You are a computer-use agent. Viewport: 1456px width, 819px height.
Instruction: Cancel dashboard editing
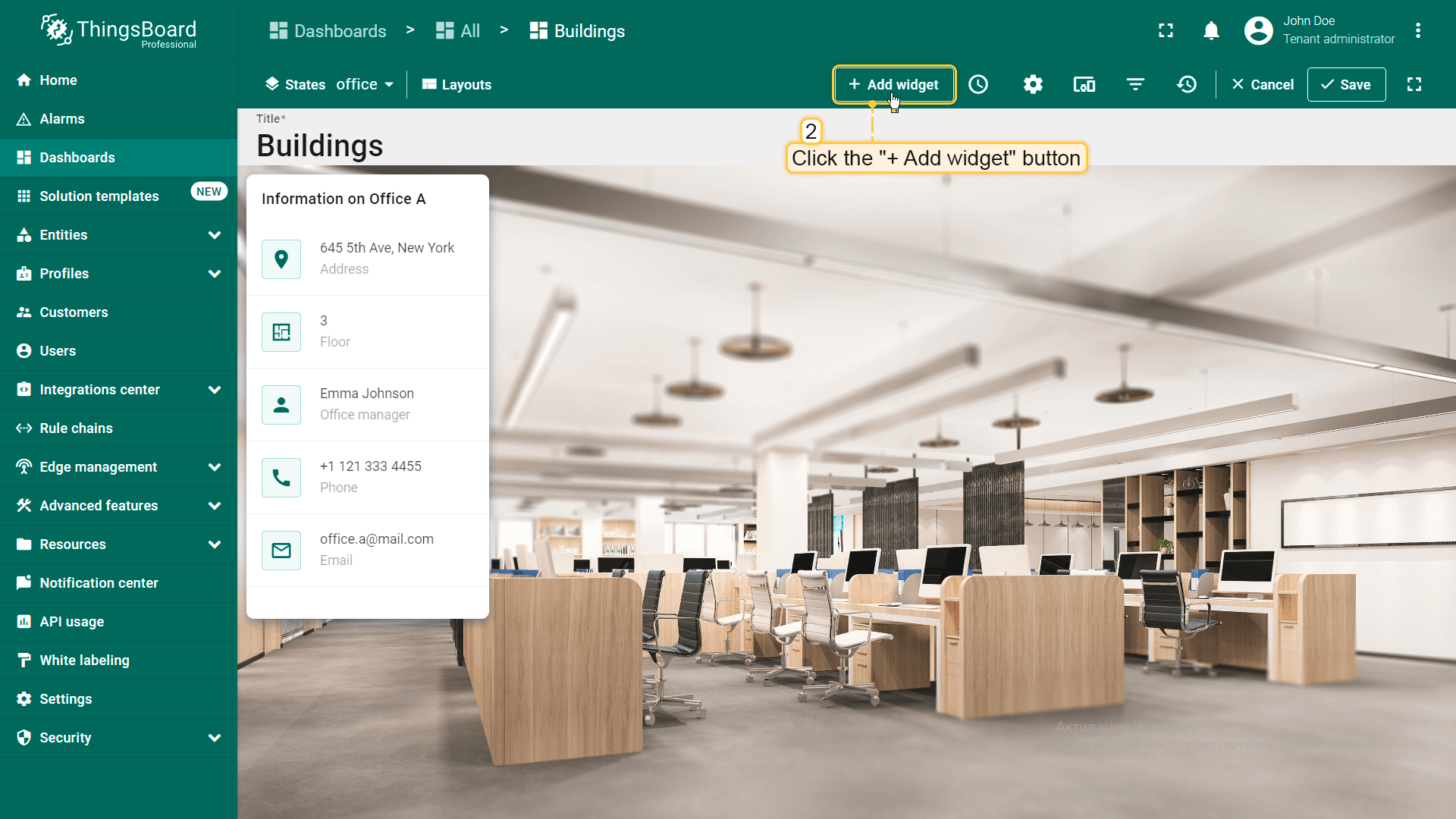pos(1263,84)
